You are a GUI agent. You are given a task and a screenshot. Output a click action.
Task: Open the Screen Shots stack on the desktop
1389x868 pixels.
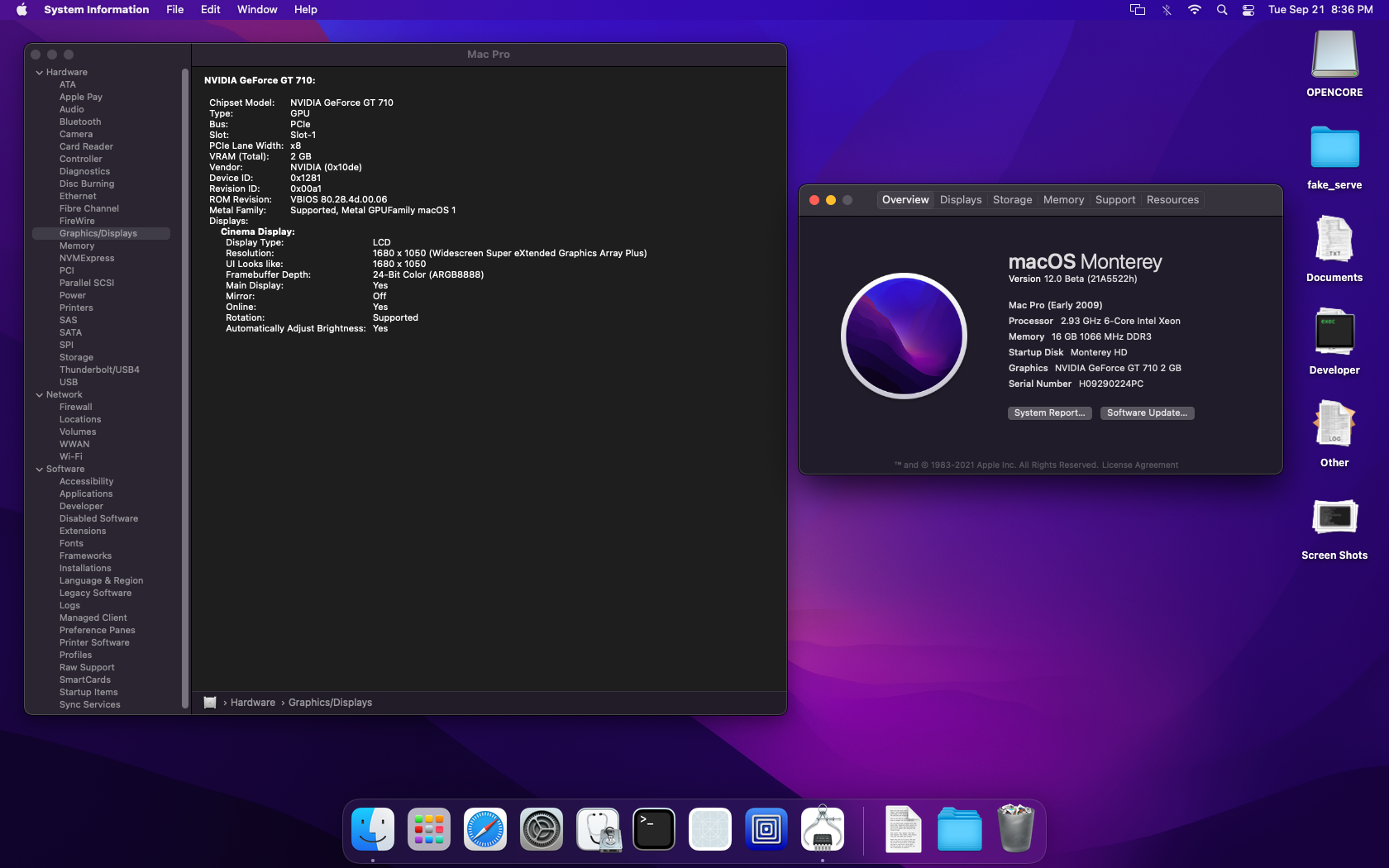tap(1334, 517)
